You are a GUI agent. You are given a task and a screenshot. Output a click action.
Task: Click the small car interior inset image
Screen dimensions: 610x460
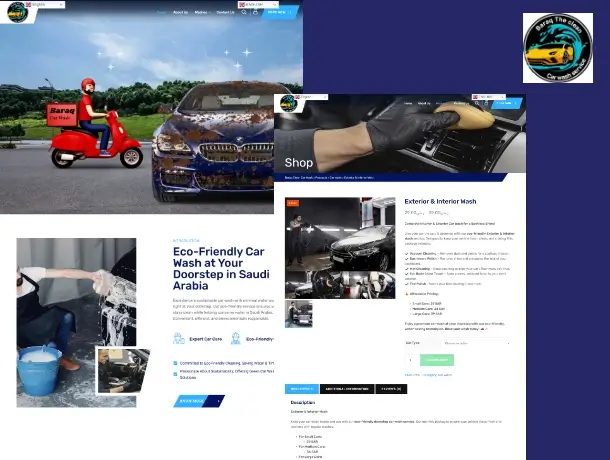click(122, 370)
